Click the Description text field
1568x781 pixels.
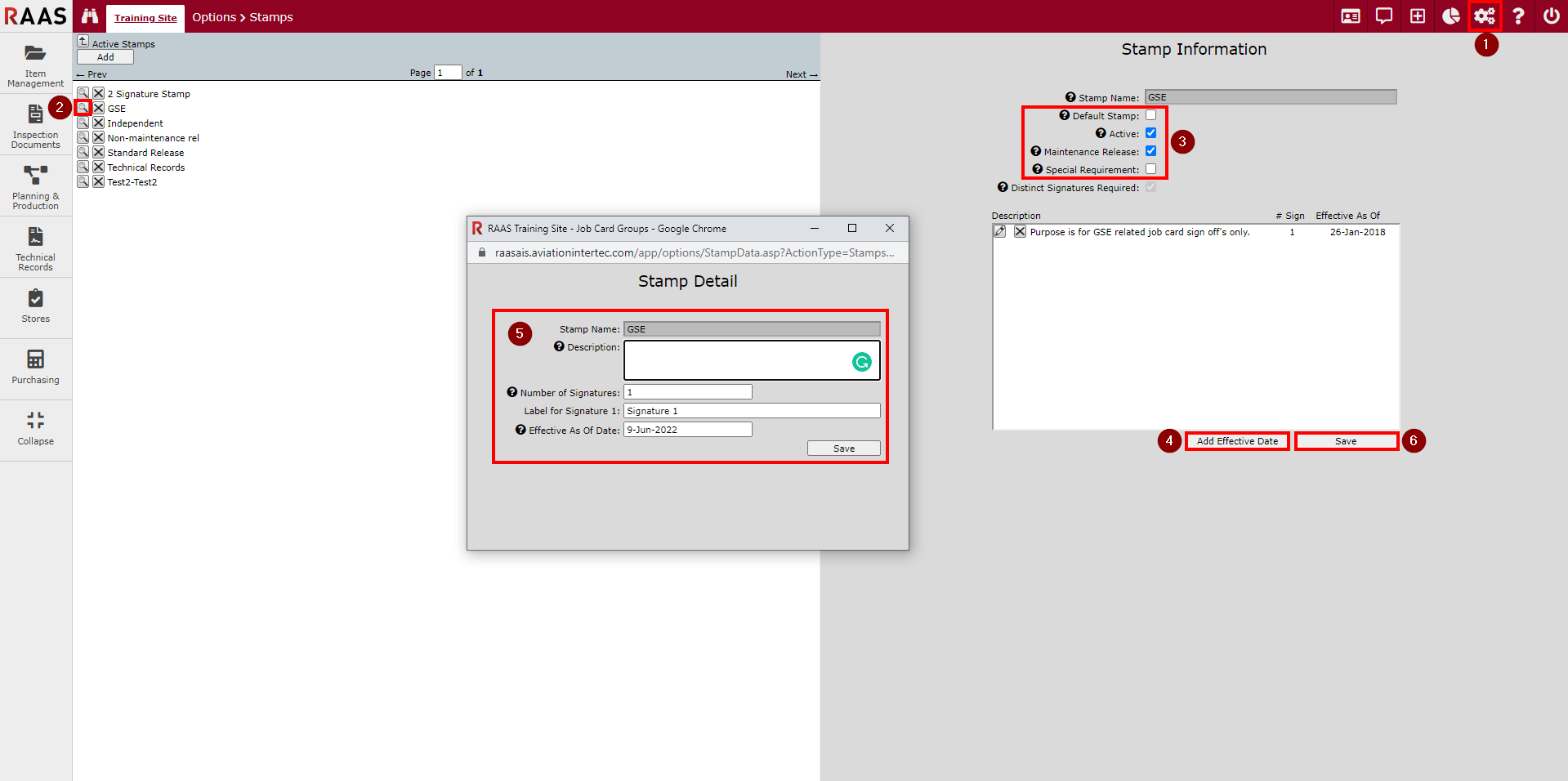735,360
